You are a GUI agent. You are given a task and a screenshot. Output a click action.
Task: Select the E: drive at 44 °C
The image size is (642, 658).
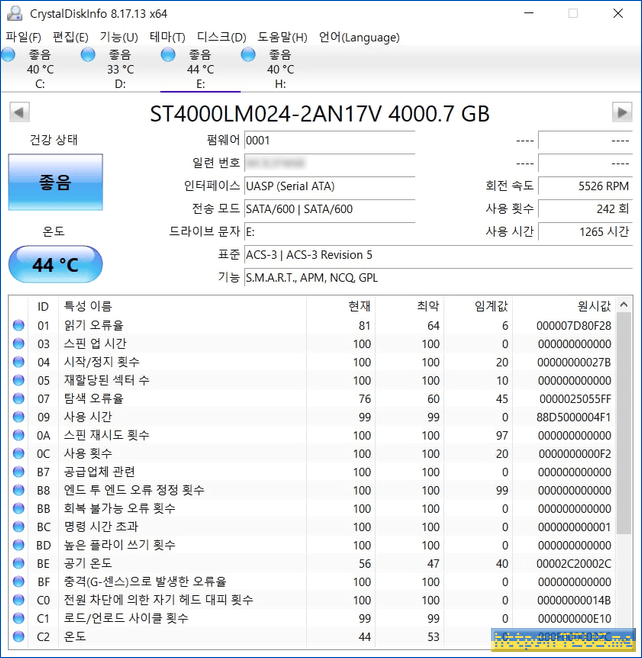[200, 69]
